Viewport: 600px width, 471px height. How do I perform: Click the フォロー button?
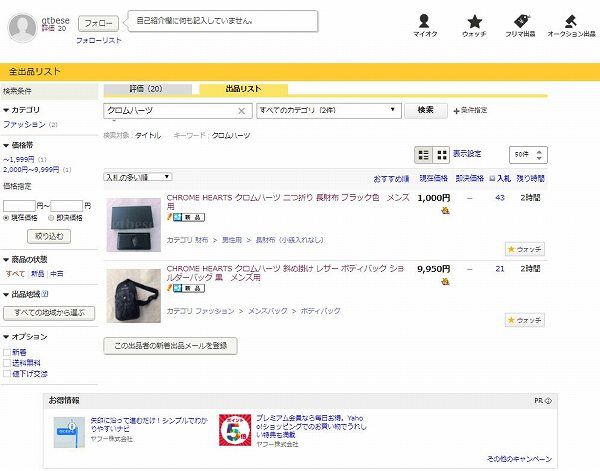point(98,23)
